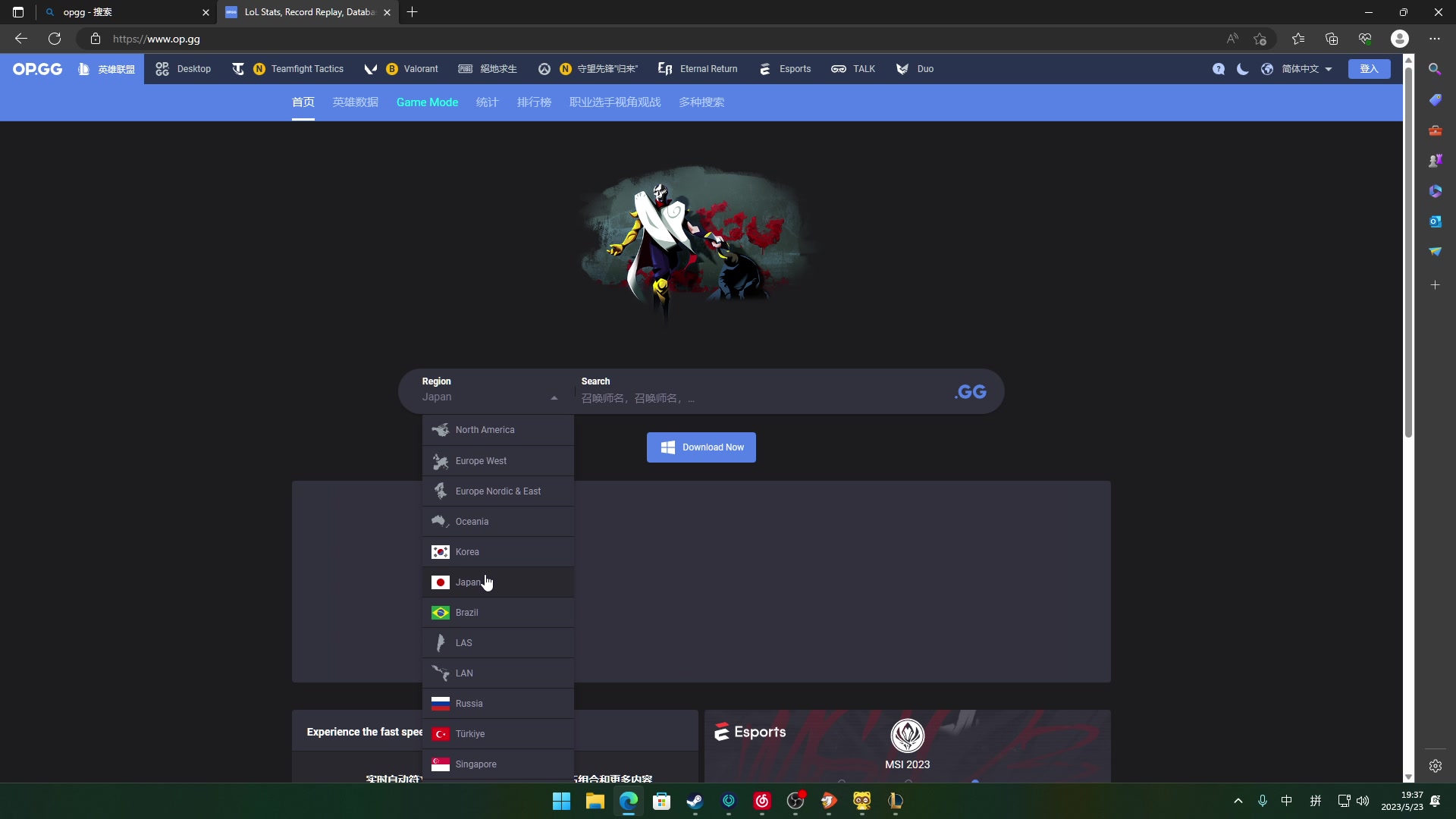Screen dimensions: 1456x819
Task: Click the MSI 2023 tournament logo
Action: coord(907,736)
